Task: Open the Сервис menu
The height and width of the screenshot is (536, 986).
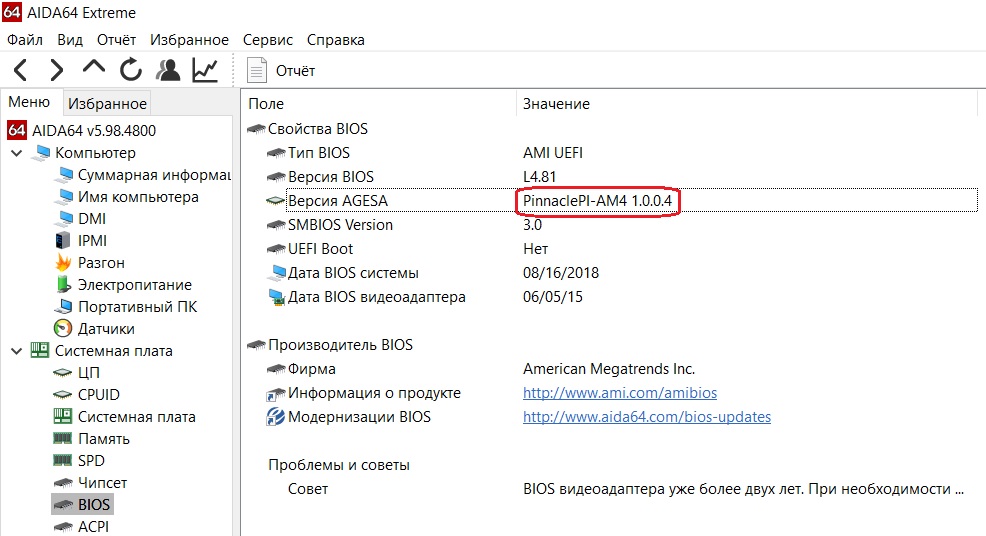Action: tap(267, 40)
